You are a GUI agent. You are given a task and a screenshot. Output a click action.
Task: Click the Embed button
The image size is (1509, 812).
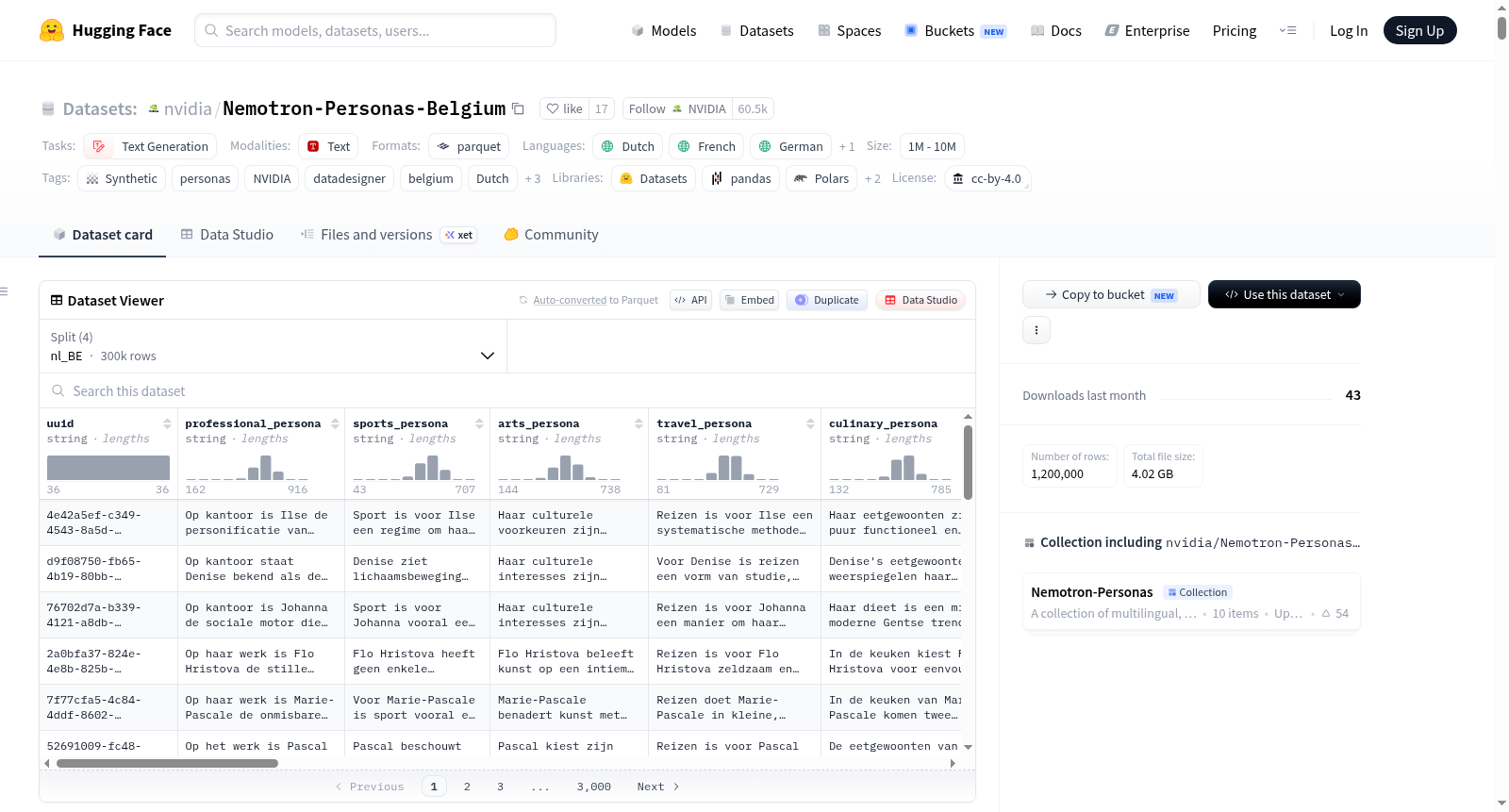point(750,300)
